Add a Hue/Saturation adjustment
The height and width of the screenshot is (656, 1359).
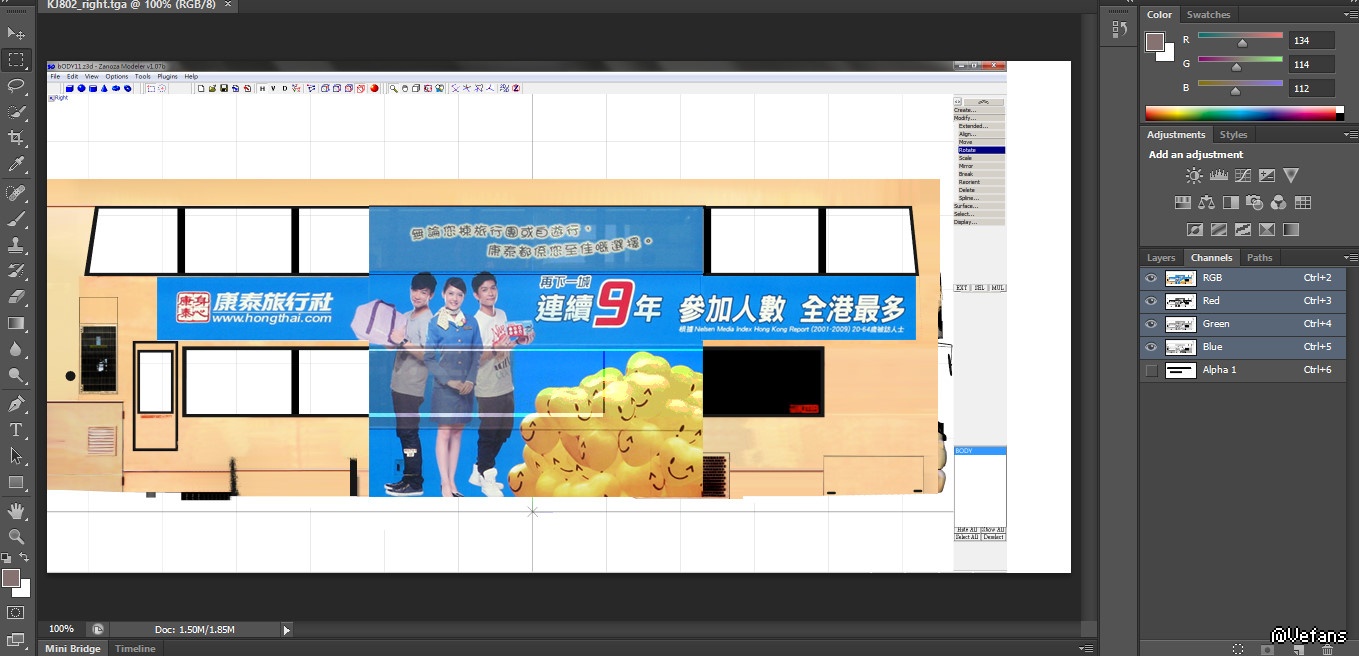point(1182,202)
